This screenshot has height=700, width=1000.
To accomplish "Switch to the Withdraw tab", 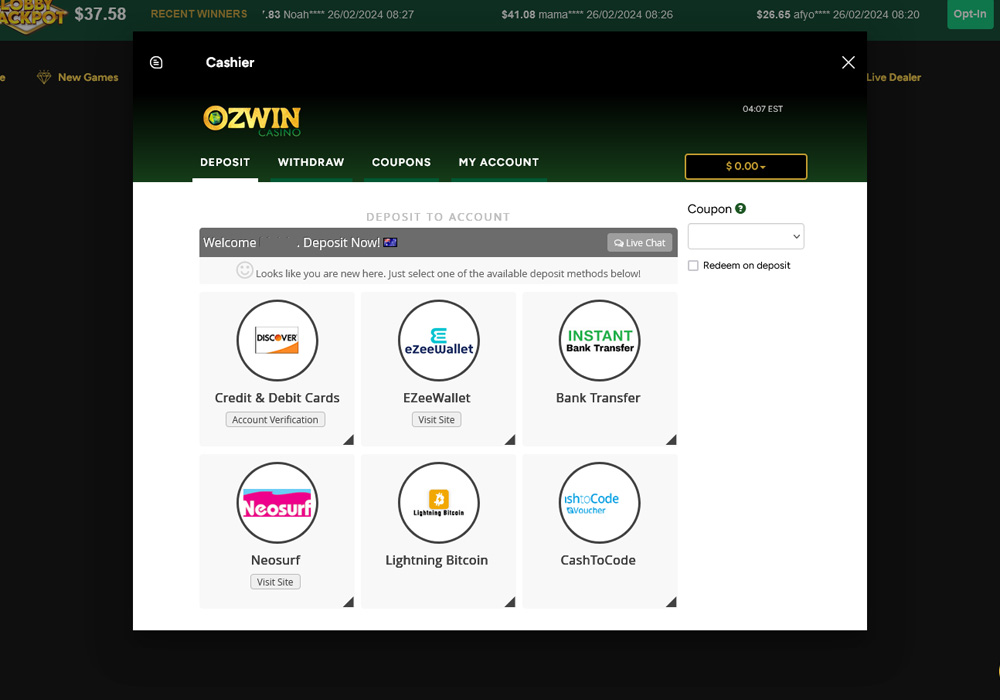I will (x=311, y=163).
